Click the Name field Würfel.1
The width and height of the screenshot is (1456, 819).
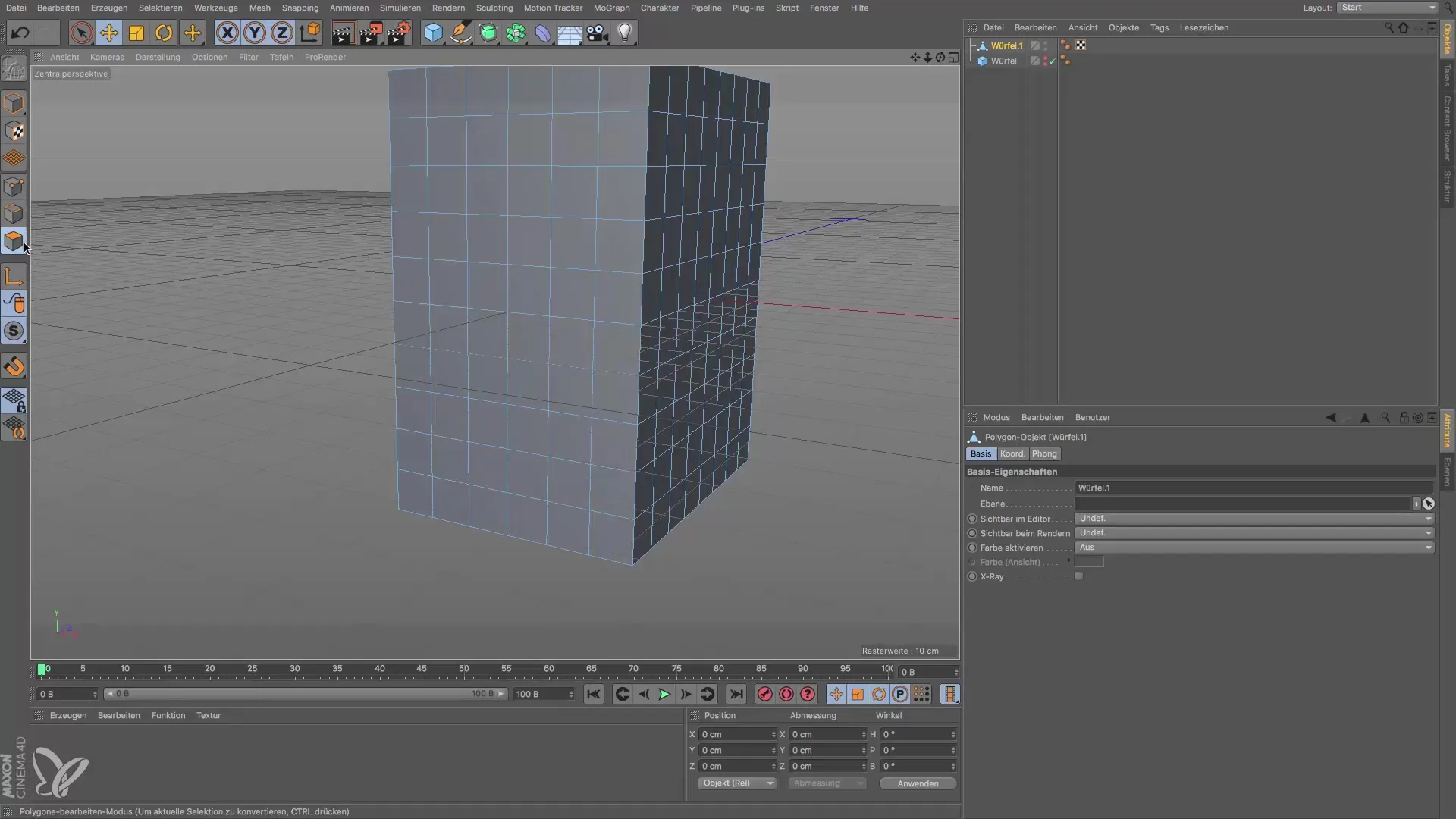(x=1254, y=488)
